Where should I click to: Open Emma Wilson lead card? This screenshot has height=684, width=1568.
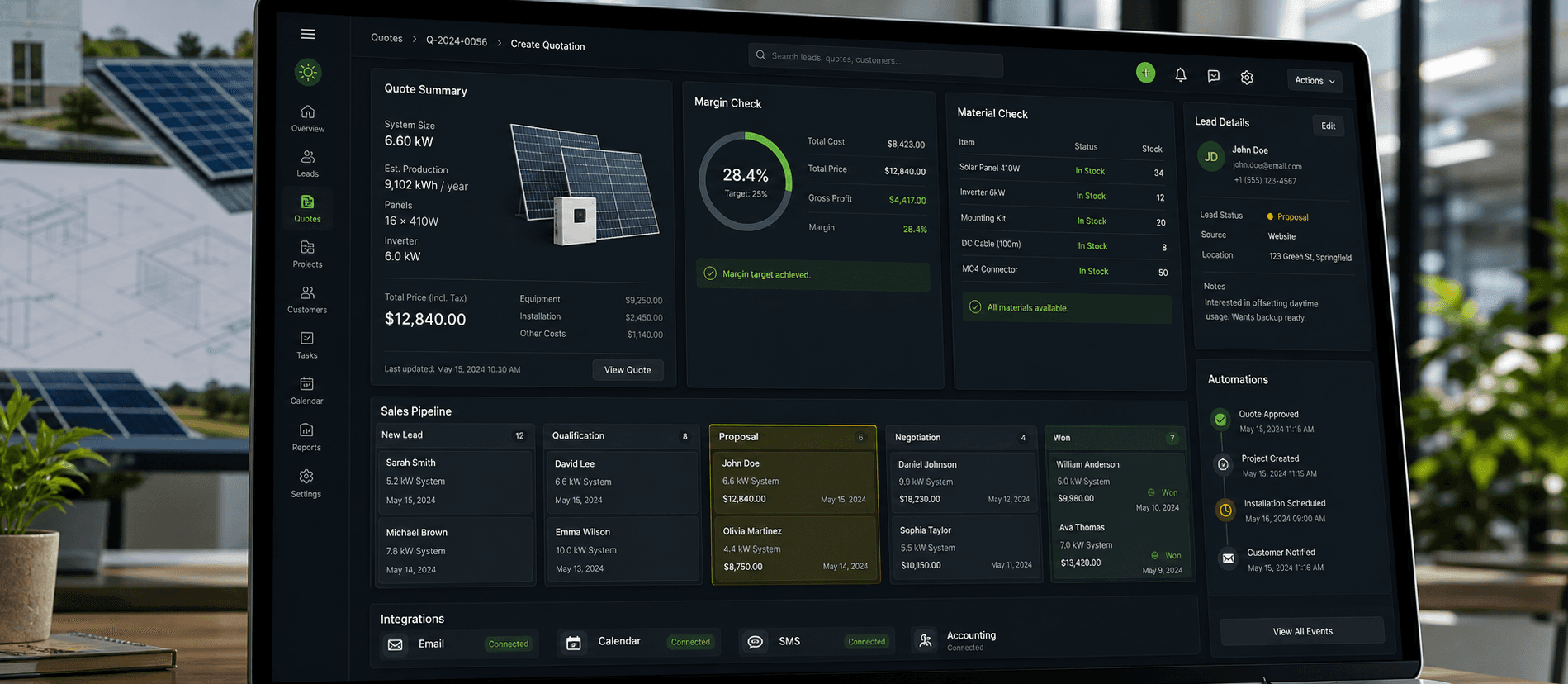[624, 551]
